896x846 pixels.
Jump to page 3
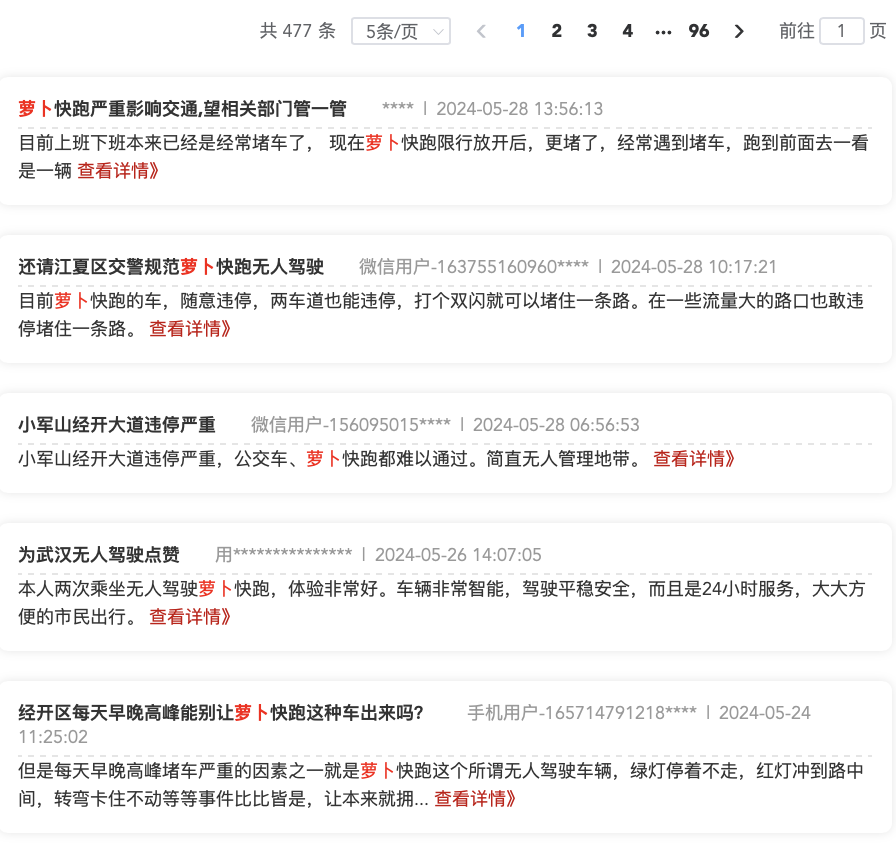(592, 31)
